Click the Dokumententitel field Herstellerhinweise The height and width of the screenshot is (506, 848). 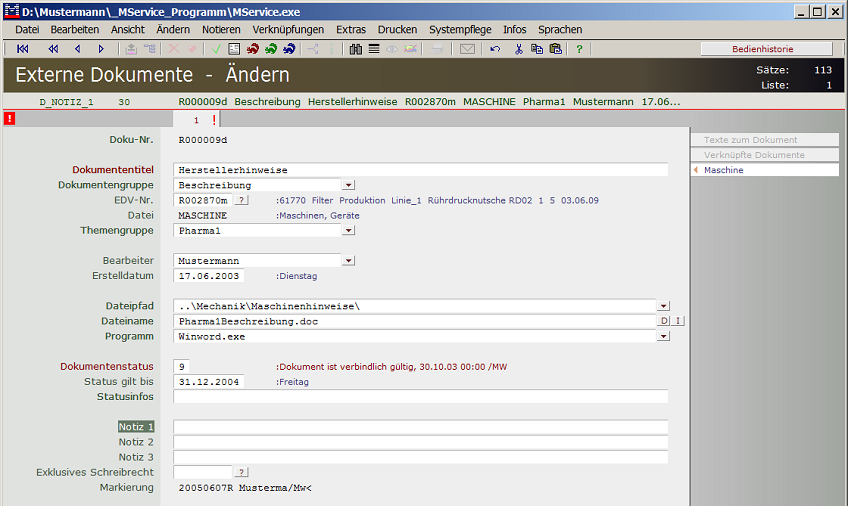[420, 170]
